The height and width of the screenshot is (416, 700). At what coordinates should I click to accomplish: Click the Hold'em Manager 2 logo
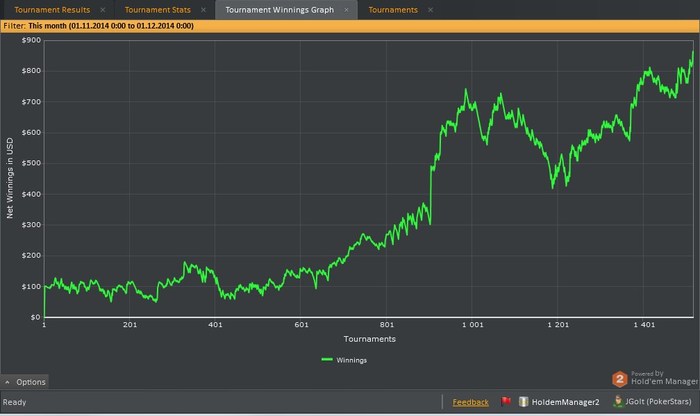point(619,379)
